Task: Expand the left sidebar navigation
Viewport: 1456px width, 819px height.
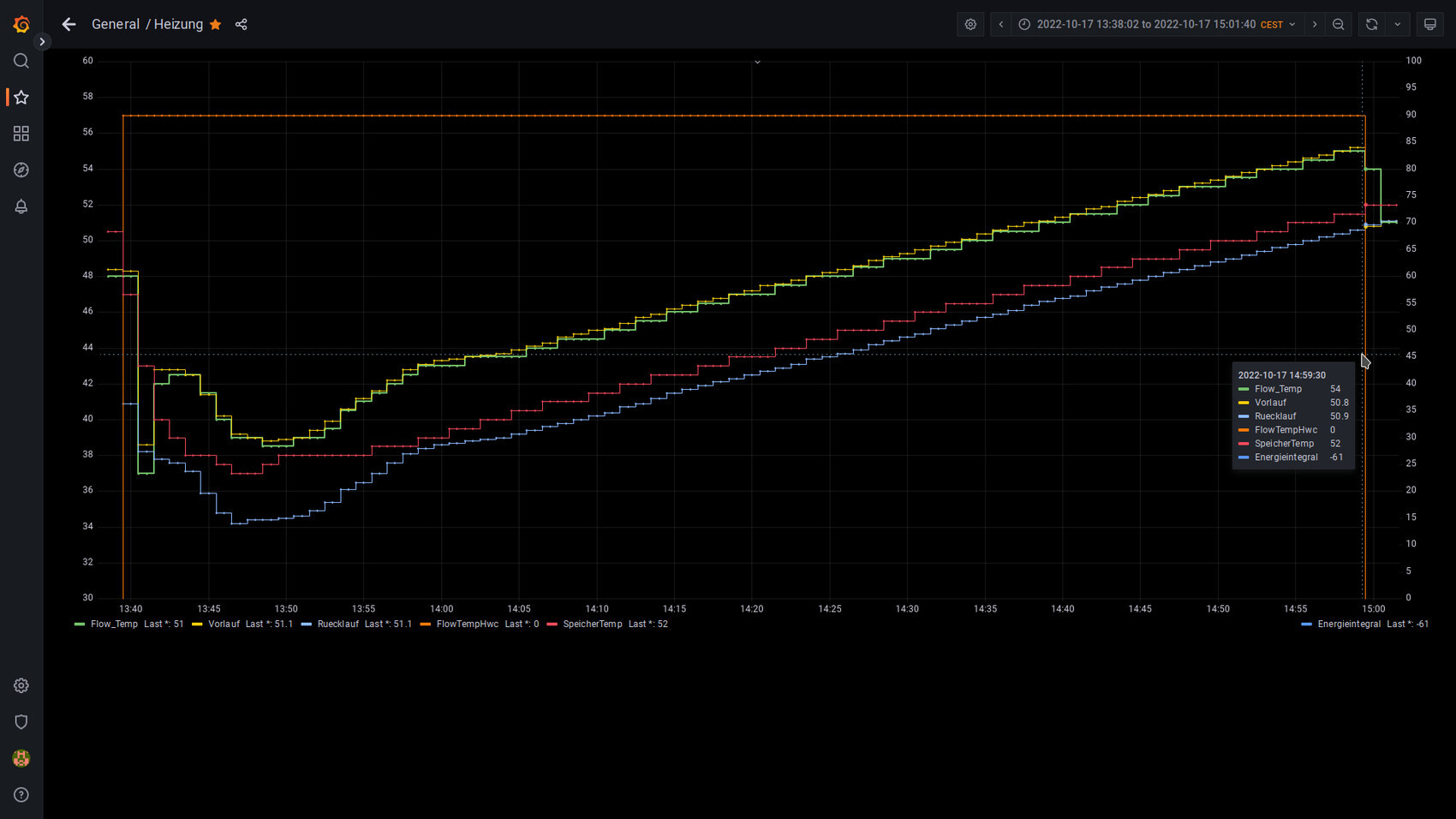Action: click(42, 42)
